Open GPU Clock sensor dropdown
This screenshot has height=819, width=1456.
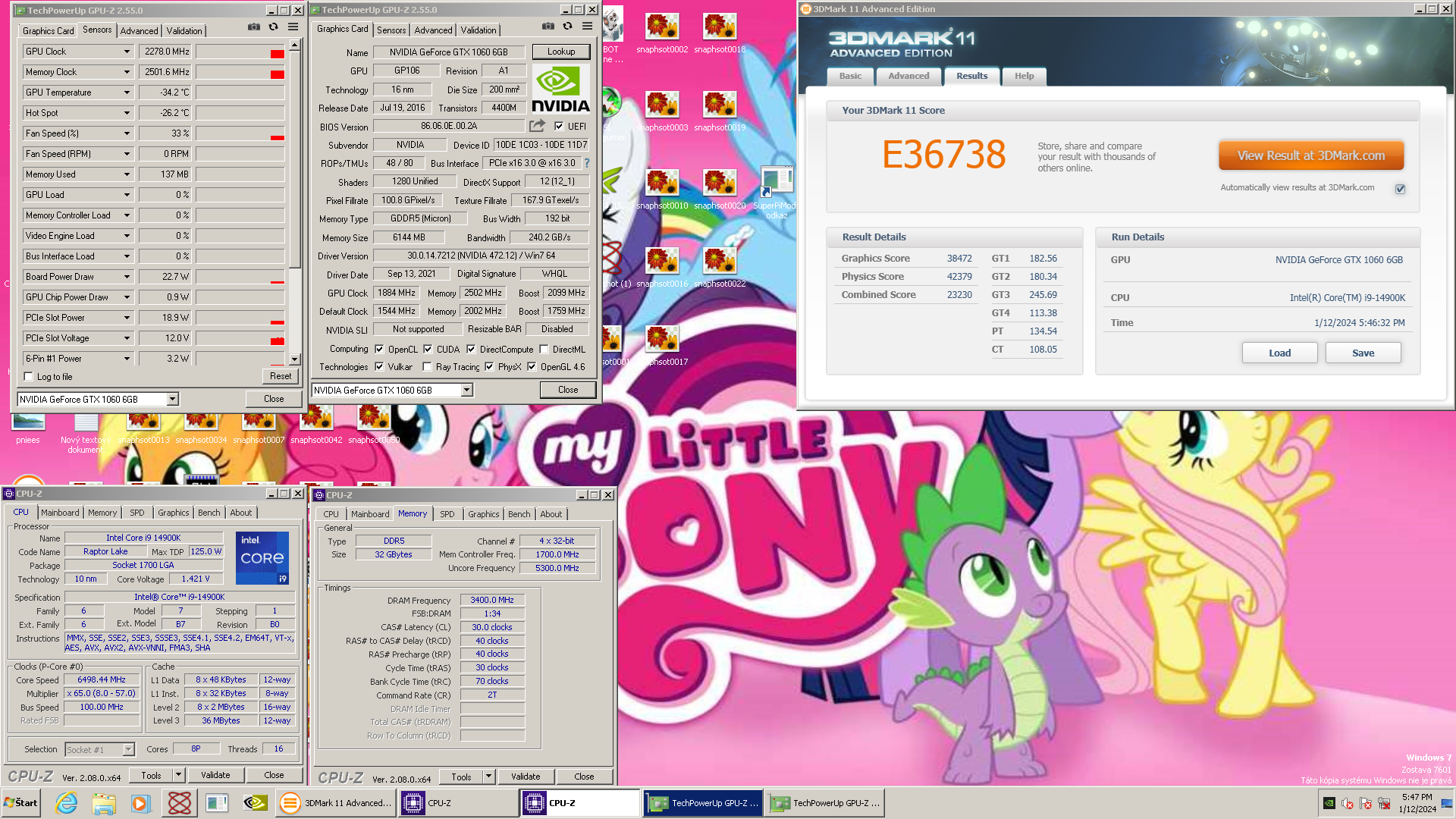[x=127, y=52]
